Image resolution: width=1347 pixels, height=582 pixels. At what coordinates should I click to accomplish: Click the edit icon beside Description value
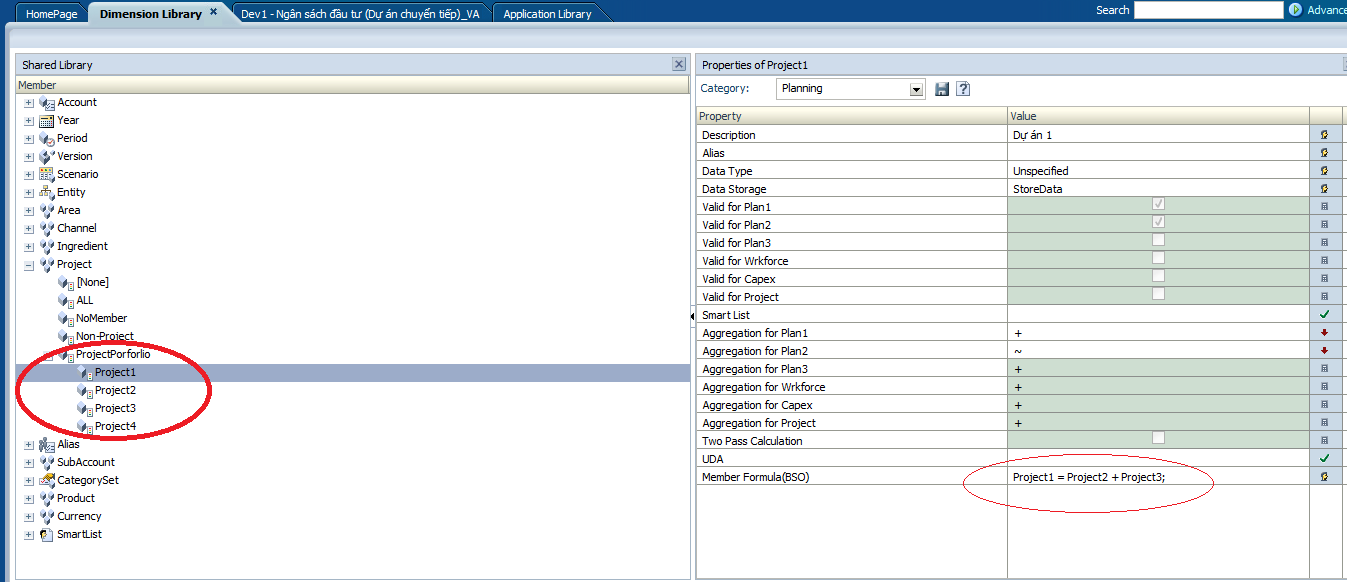(1326, 134)
